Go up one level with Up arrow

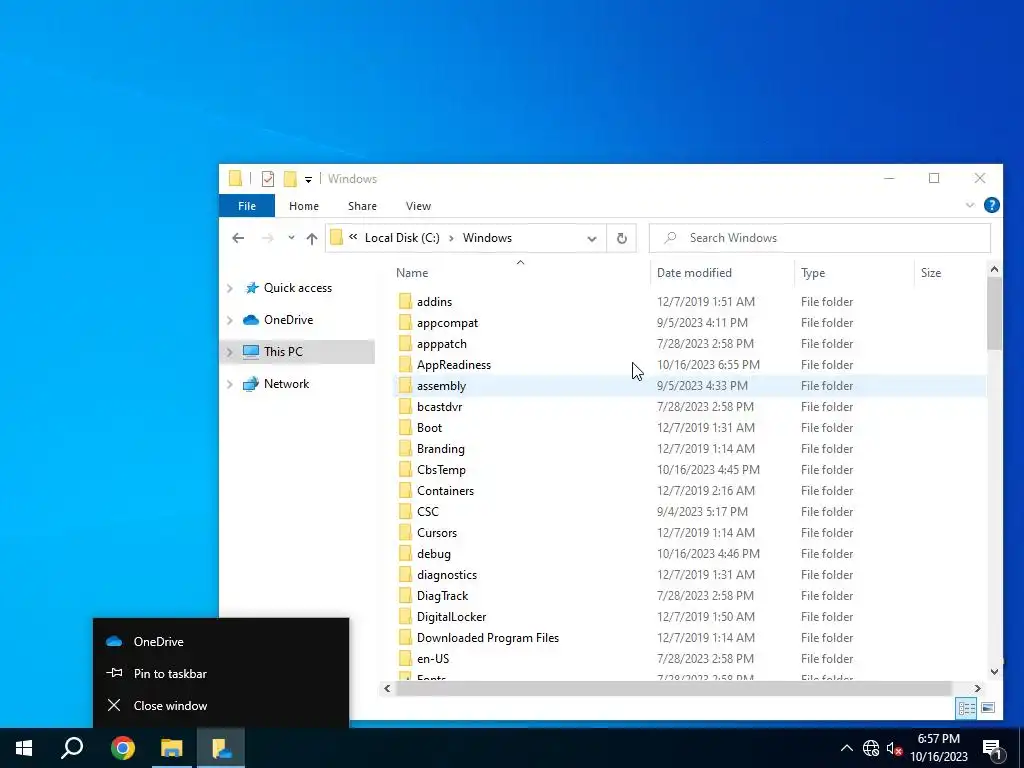tap(312, 238)
